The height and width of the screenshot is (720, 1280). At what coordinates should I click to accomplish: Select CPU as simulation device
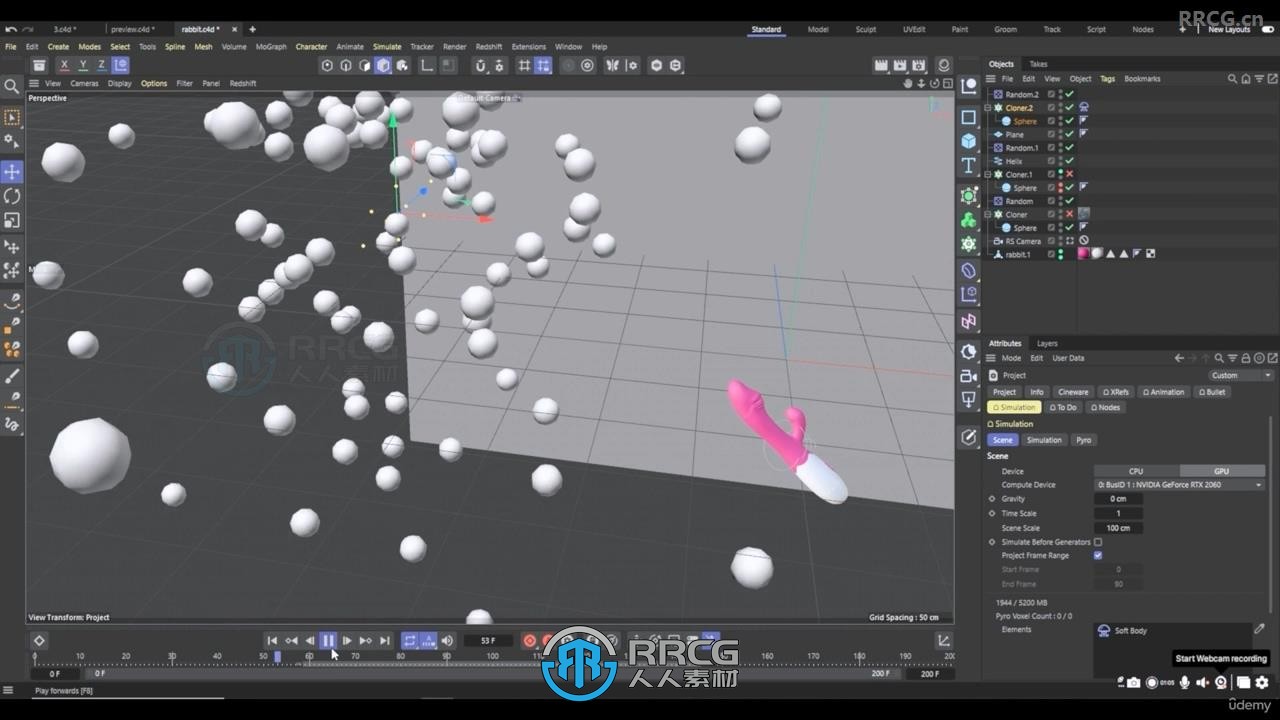1136,471
